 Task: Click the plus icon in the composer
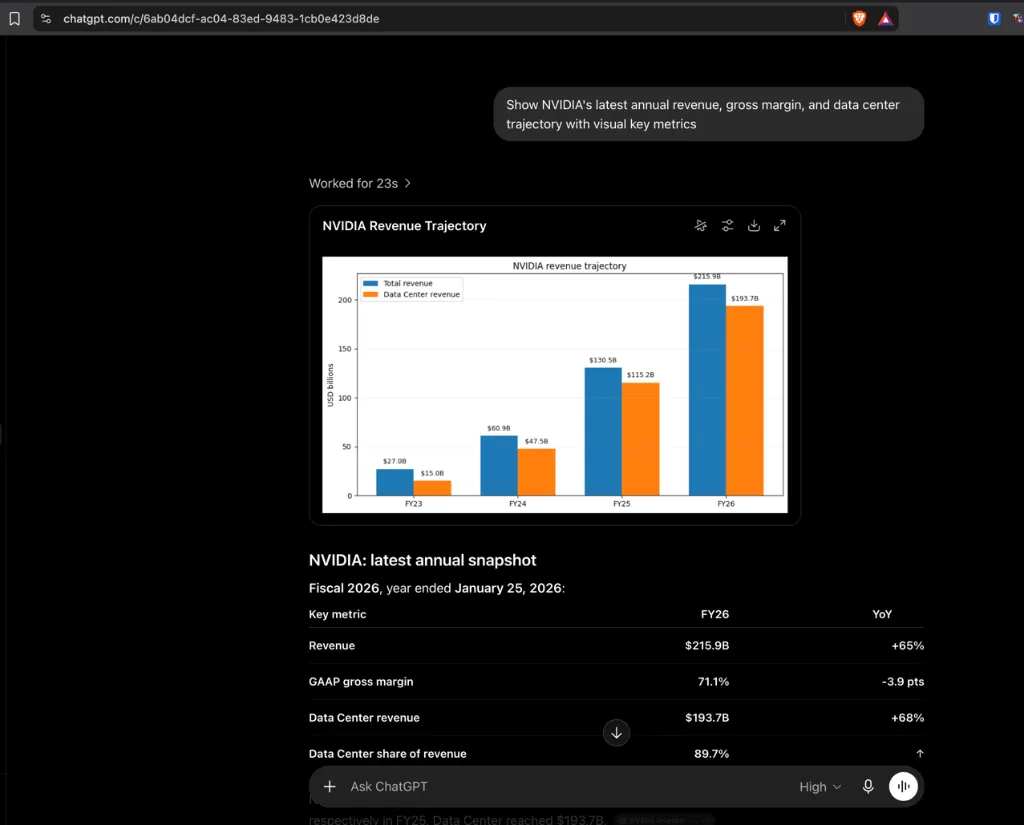point(330,786)
